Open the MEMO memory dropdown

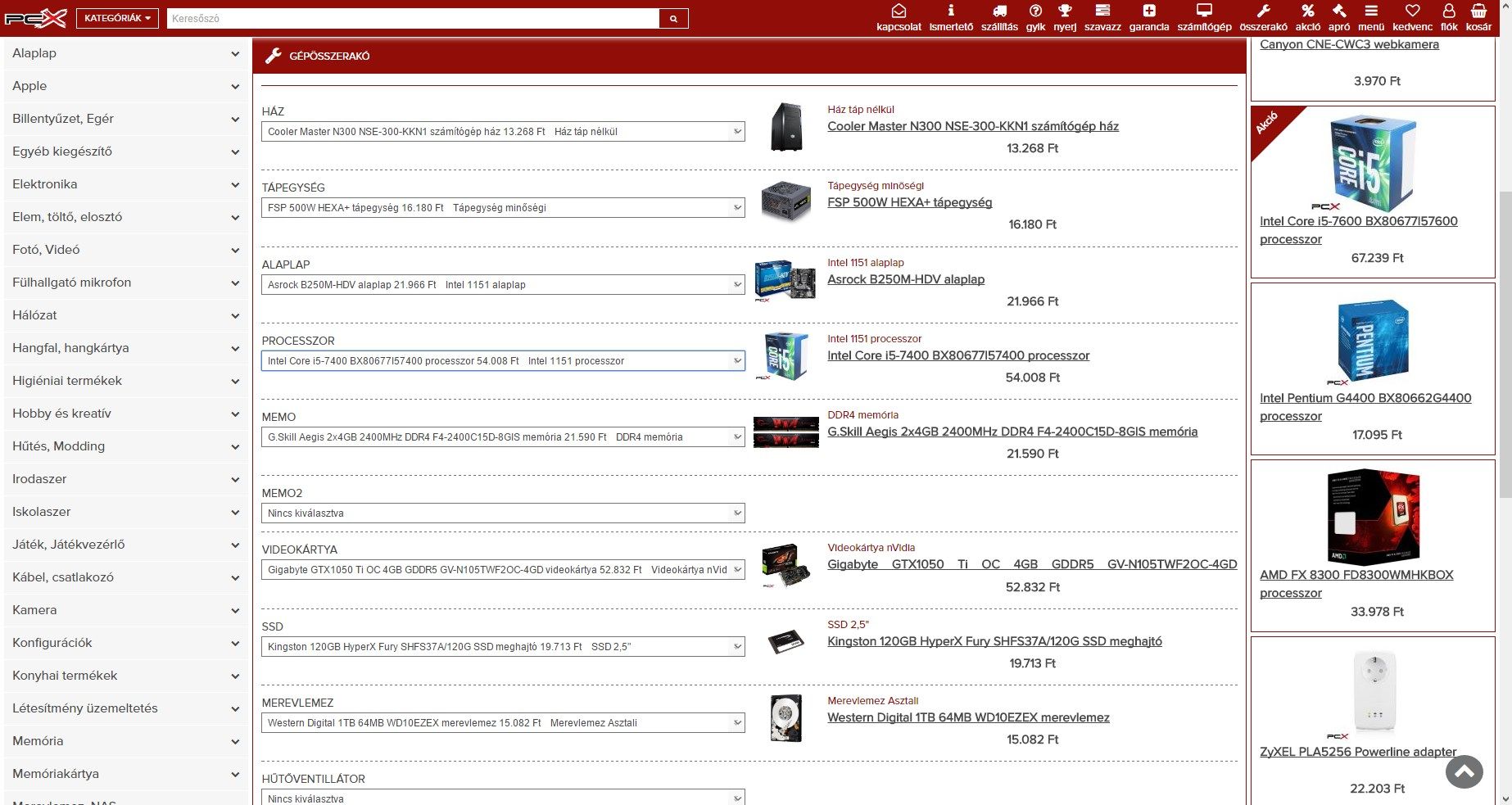click(x=503, y=437)
